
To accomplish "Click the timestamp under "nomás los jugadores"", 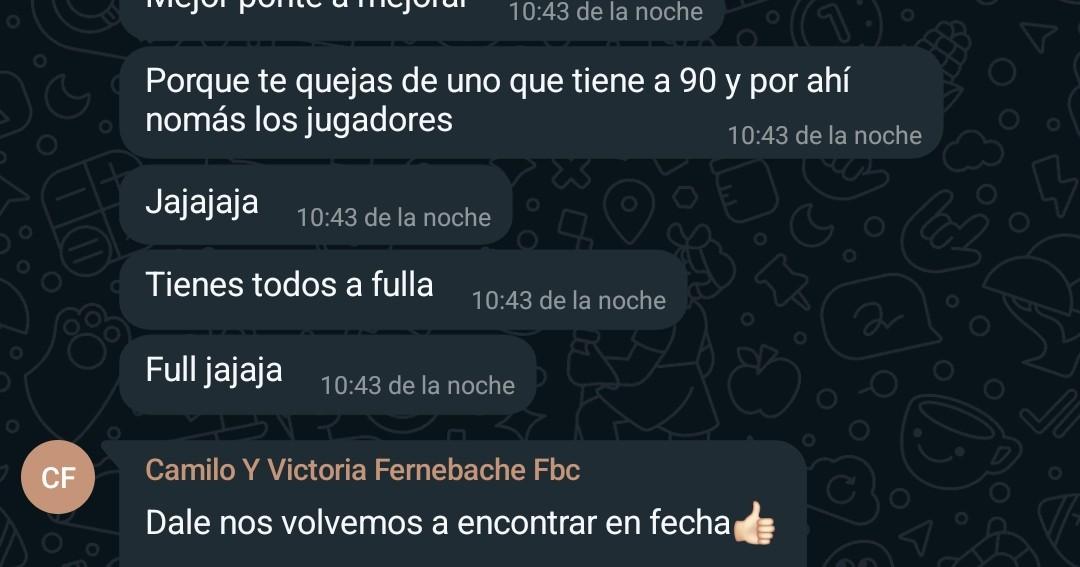I will (824, 135).
